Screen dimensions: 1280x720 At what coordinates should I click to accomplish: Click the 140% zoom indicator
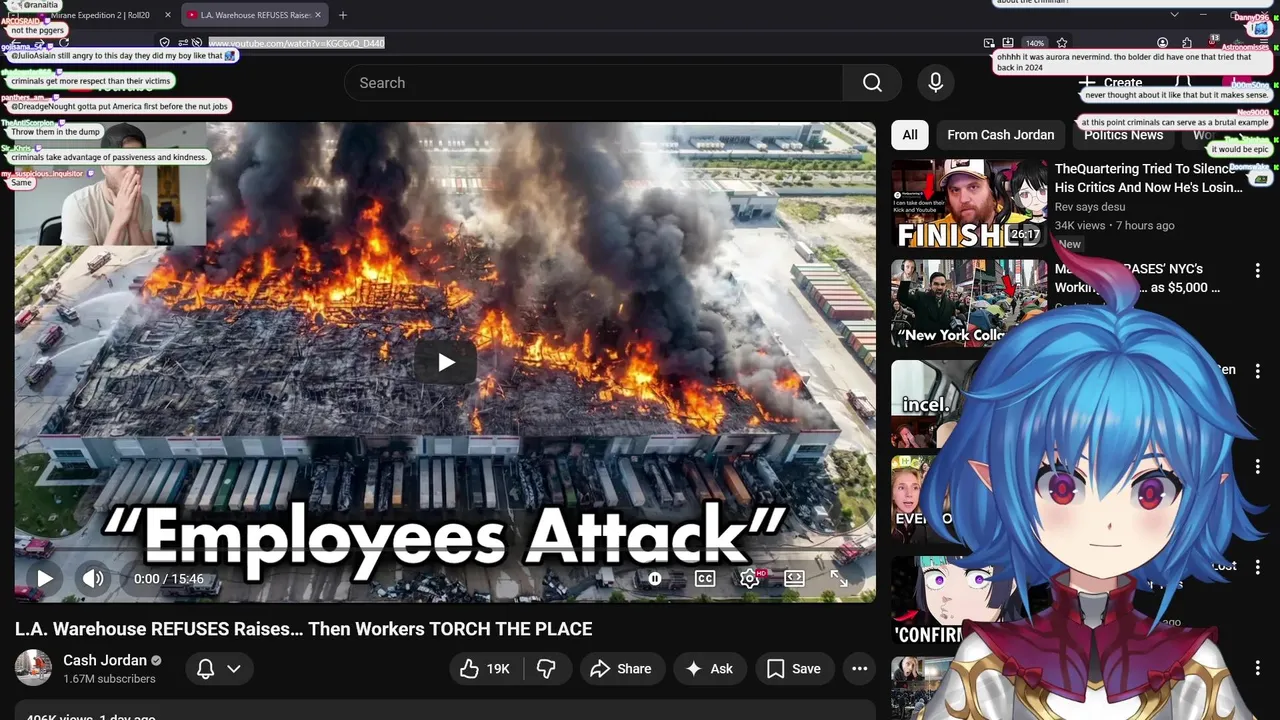click(x=1035, y=43)
